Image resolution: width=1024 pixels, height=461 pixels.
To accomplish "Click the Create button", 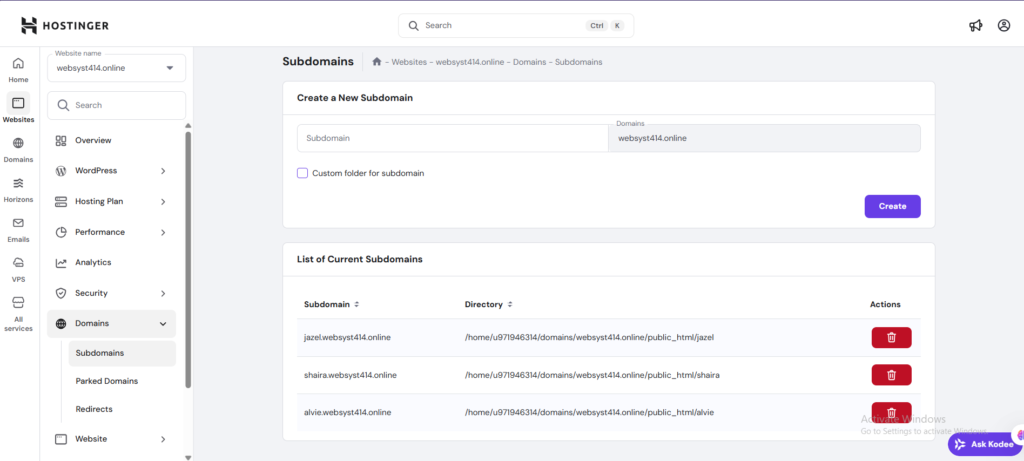I will coord(892,206).
